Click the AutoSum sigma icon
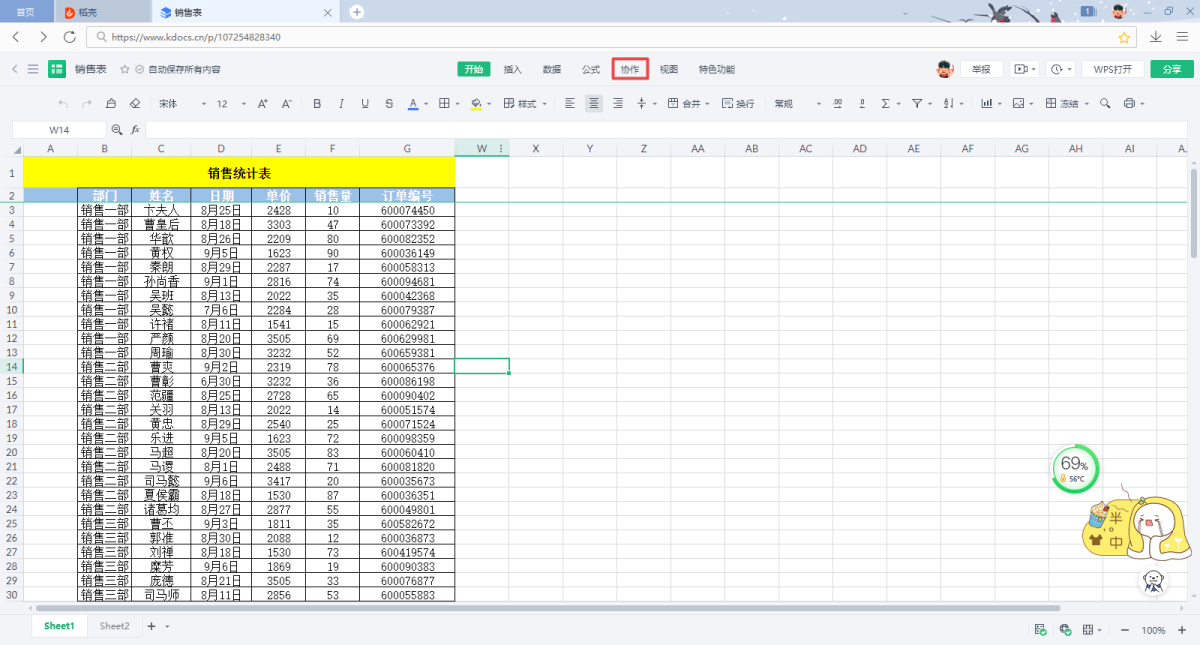 pyautogui.click(x=884, y=103)
